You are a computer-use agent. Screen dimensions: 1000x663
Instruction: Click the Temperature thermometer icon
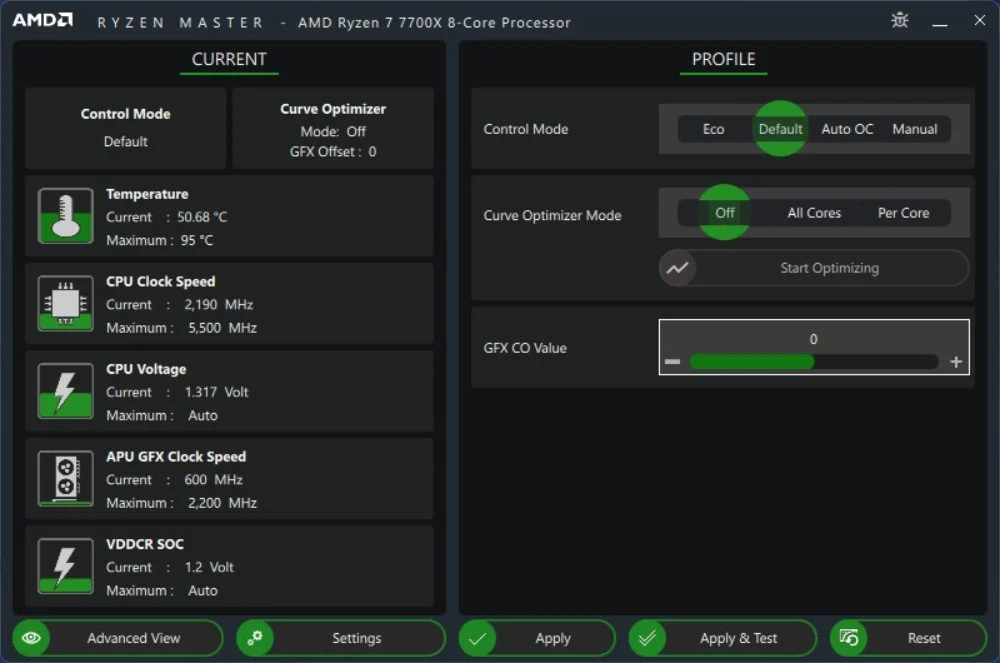[x=65, y=216]
